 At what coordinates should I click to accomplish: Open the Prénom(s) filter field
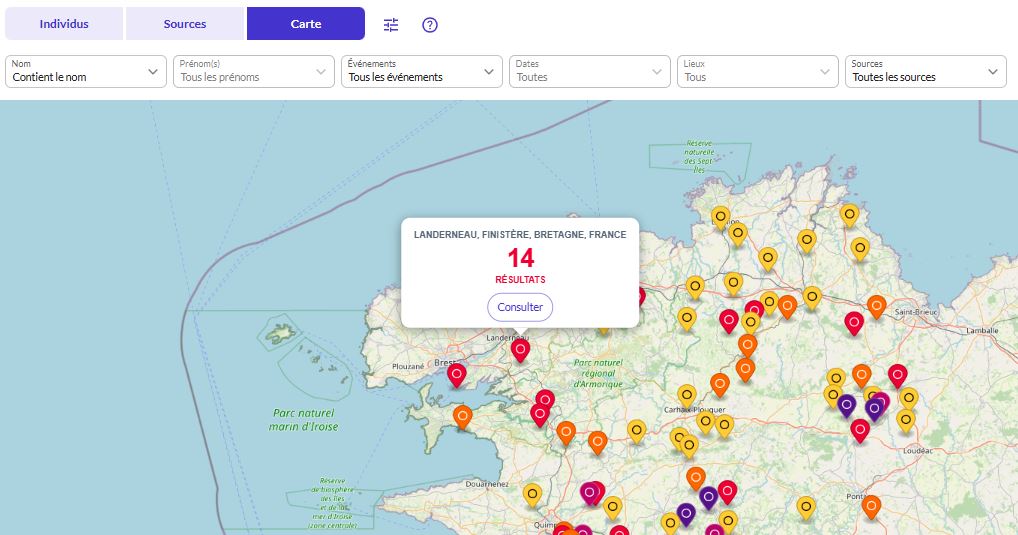pos(253,71)
